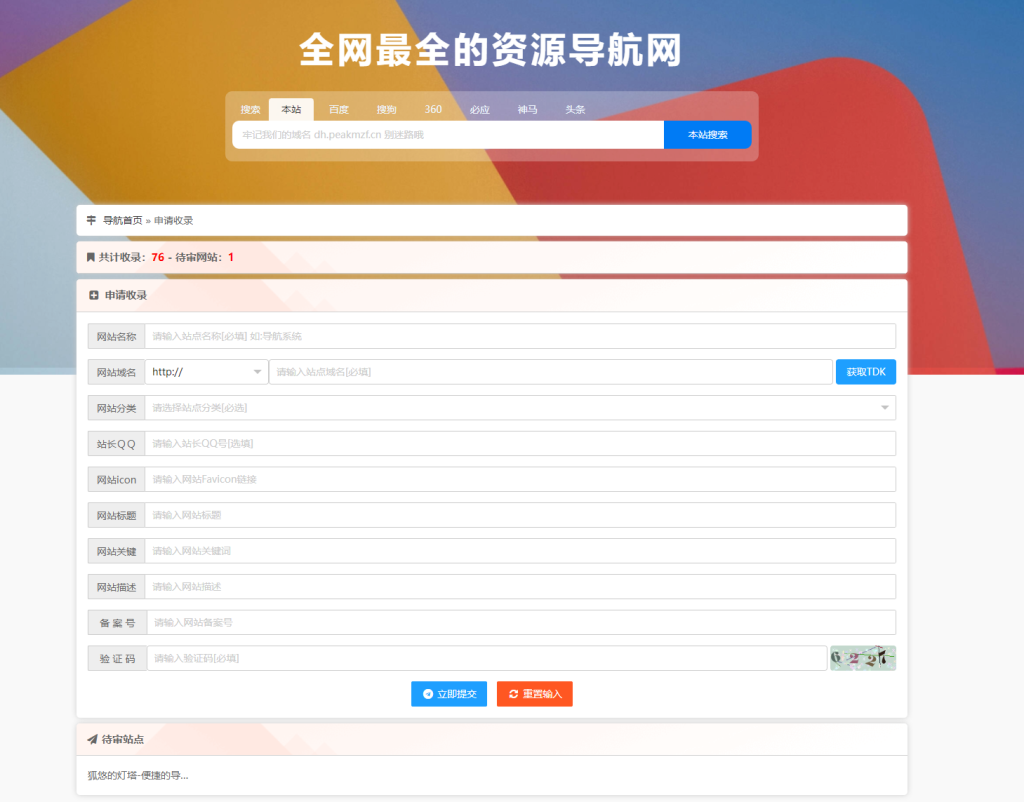
Task: Refresh the captcha verification image
Action: (x=863, y=658)
